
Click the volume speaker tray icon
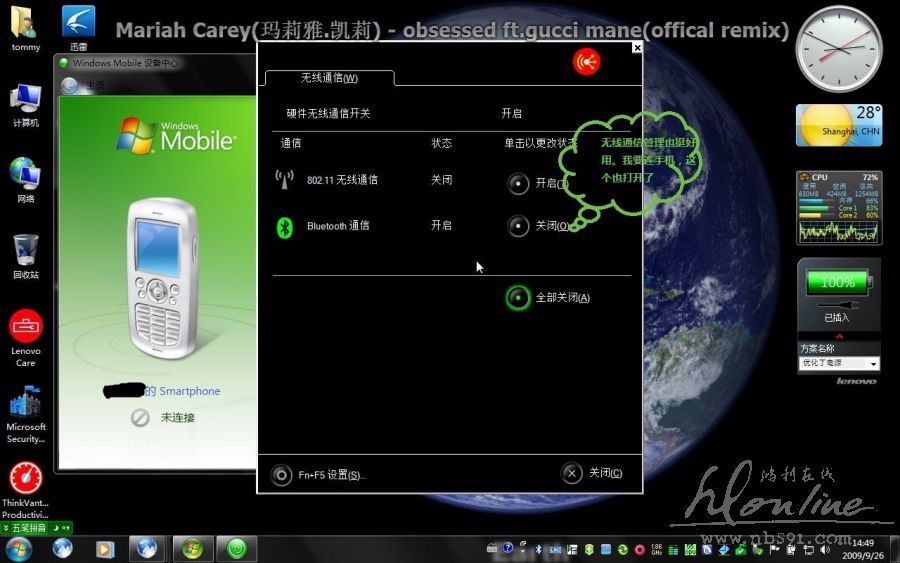(825, 550)
